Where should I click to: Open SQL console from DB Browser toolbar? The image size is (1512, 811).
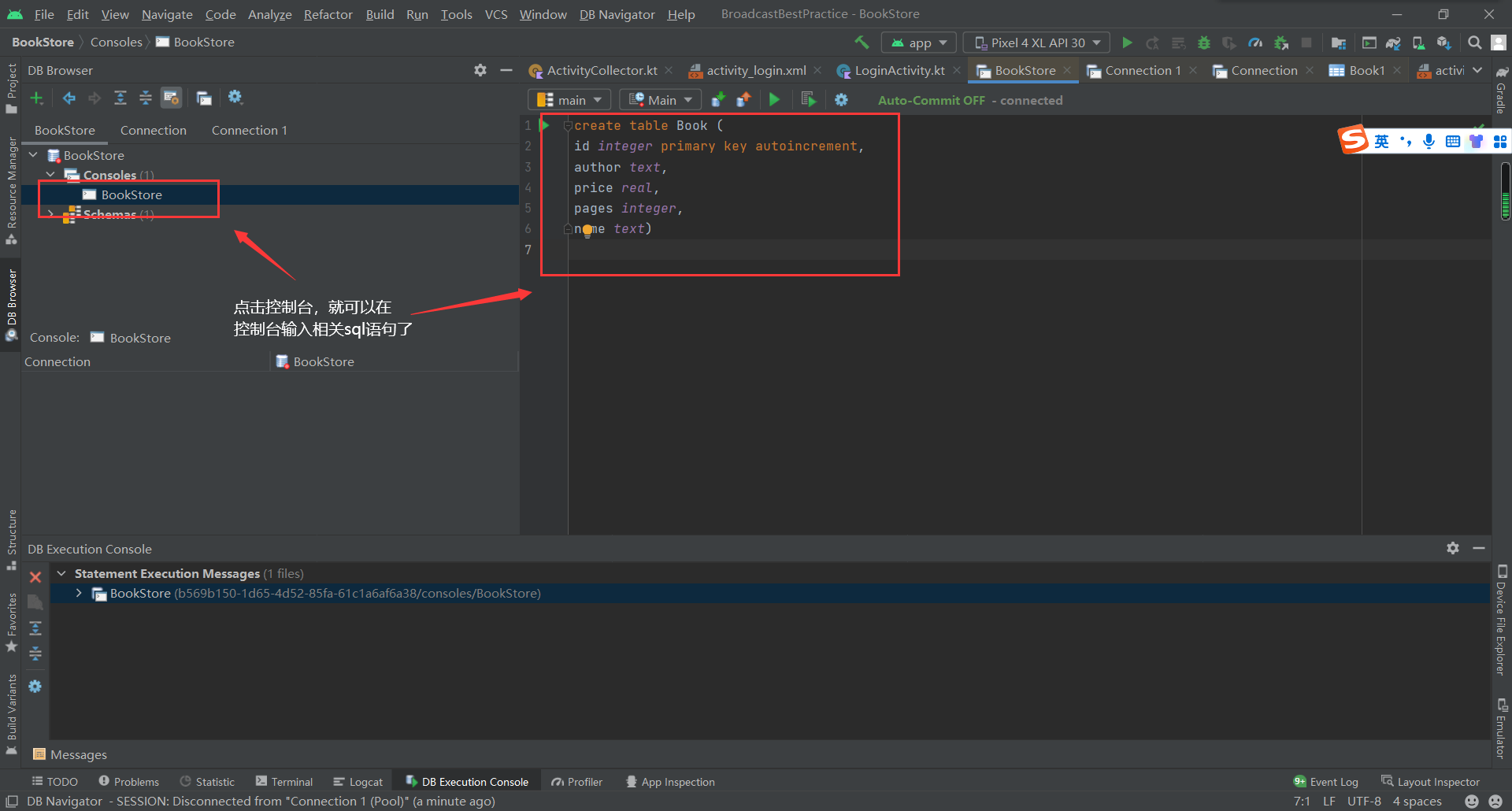[204, 98]
